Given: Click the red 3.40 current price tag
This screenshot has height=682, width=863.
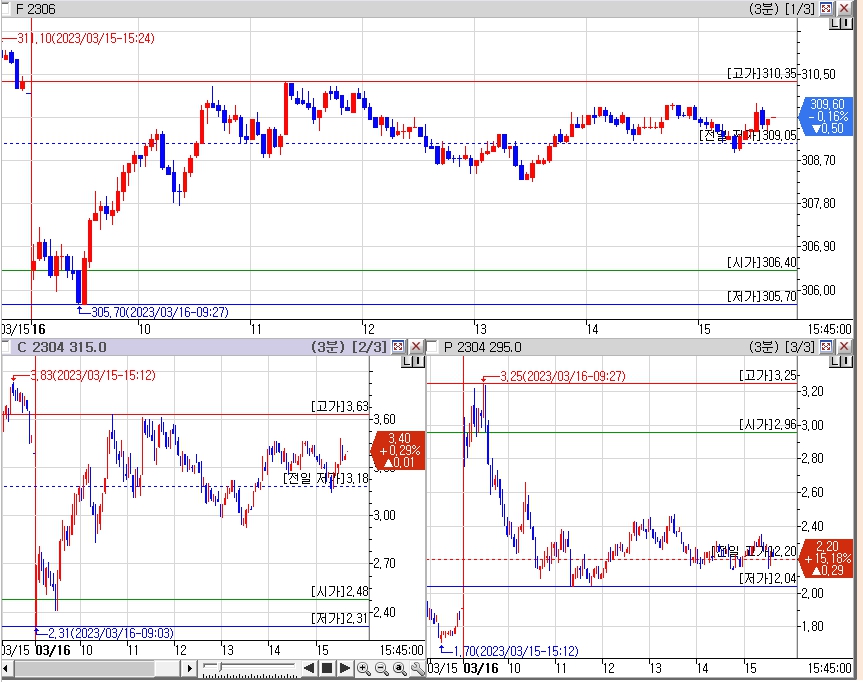Looking at the screenshot, I should (x=399, y=450).
